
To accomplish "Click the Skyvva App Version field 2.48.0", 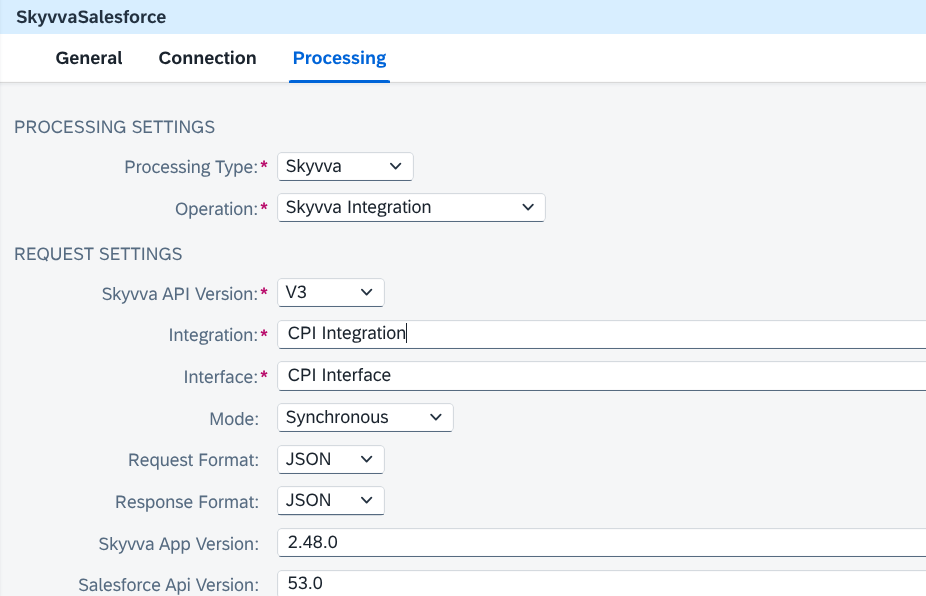I will (602, 542).
